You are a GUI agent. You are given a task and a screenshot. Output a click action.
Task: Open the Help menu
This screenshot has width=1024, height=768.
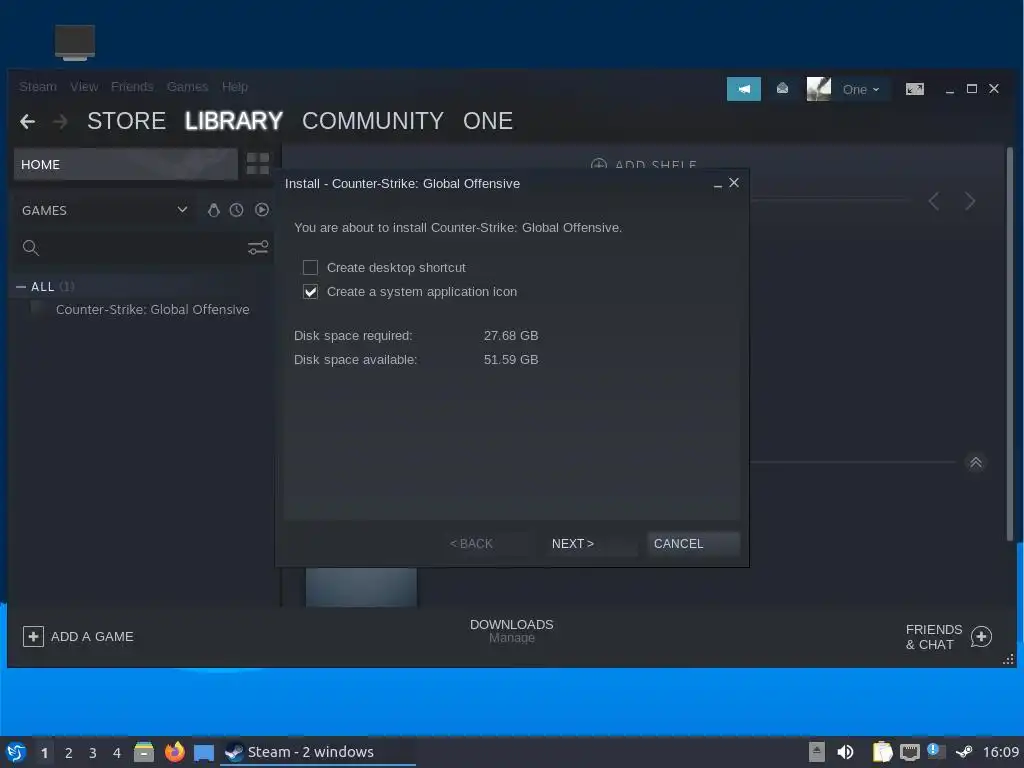coord(234,87)
